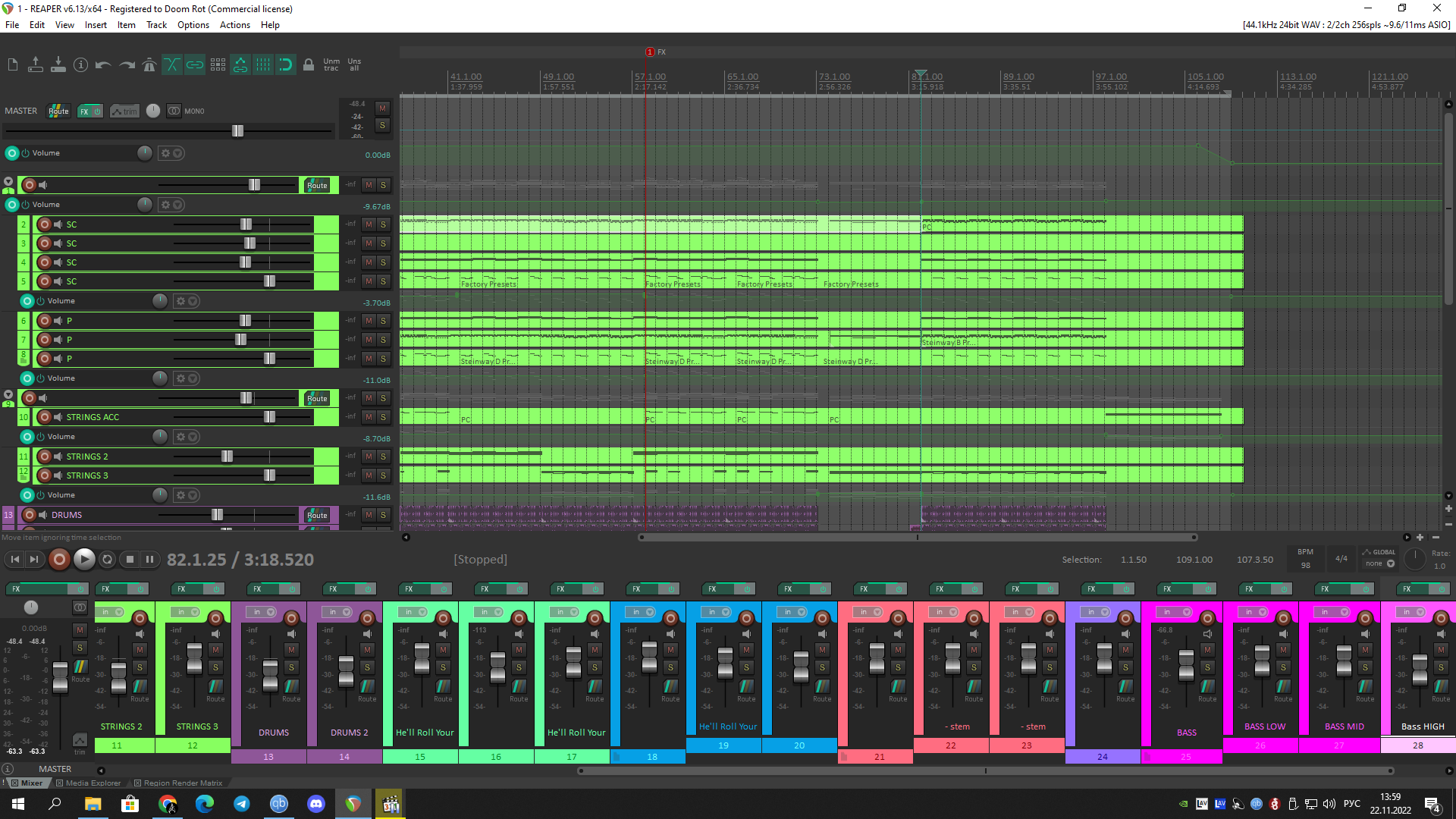Toggle auto-crossfade in the main toolbar
The width and height of the screenshot is (1456, 819).
172,65
